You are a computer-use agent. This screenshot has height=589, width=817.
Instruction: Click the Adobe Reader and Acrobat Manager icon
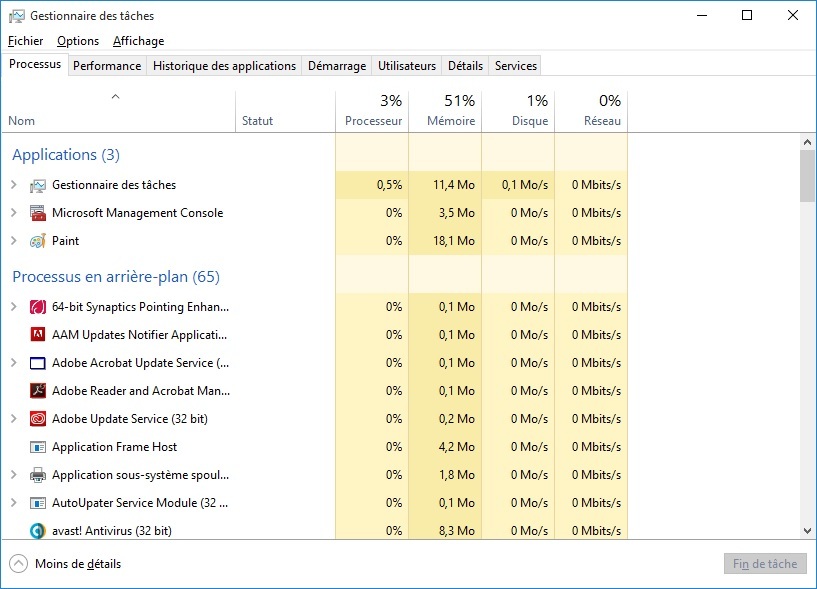[38, 391]
